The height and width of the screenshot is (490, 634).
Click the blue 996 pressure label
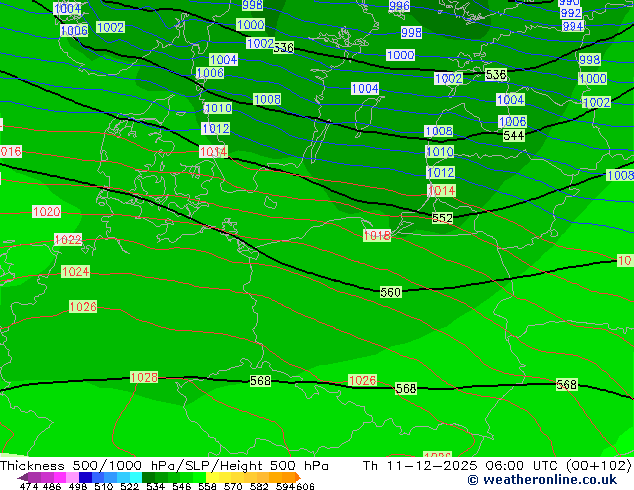[x=399, y=6]
